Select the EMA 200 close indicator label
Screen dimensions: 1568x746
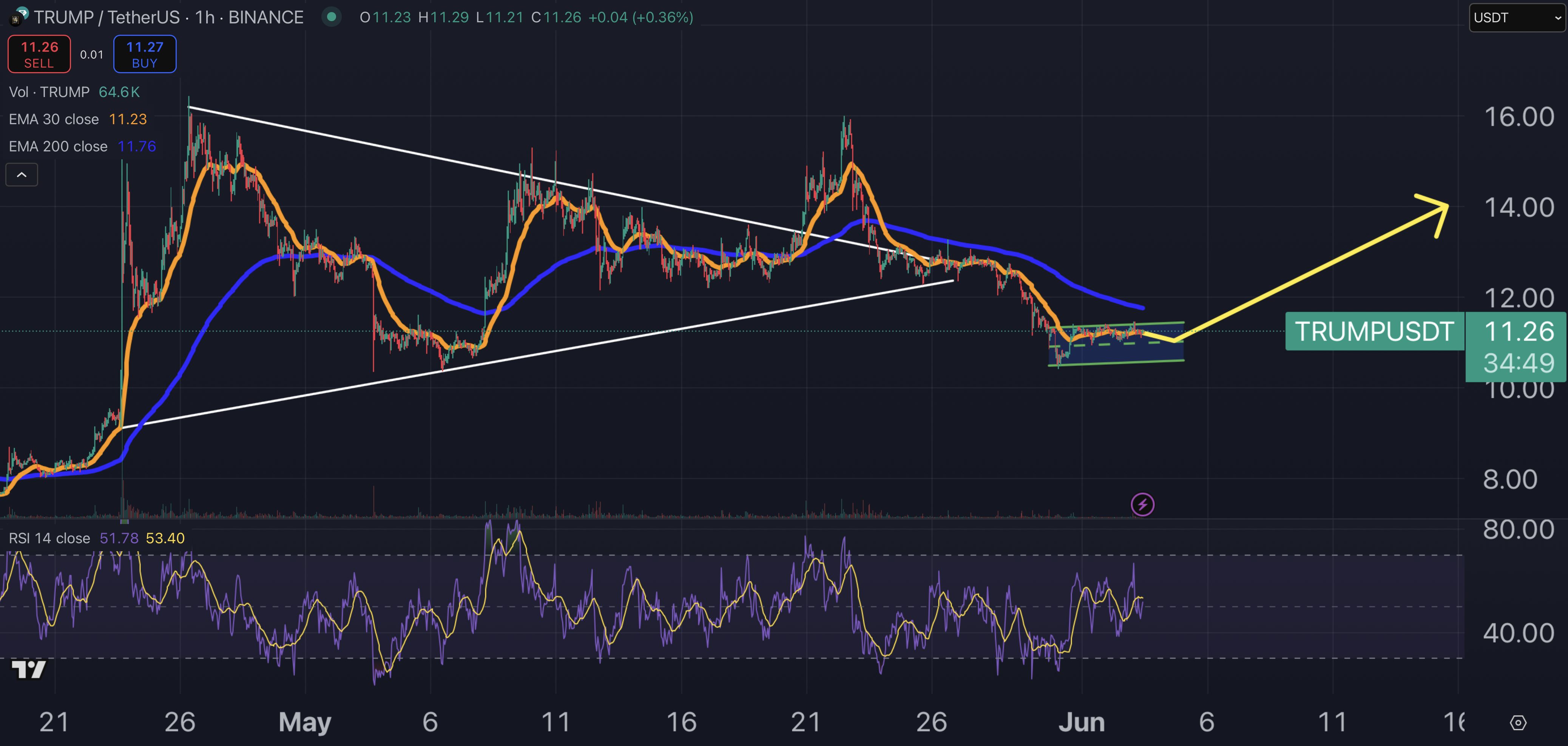coord(58,146)
